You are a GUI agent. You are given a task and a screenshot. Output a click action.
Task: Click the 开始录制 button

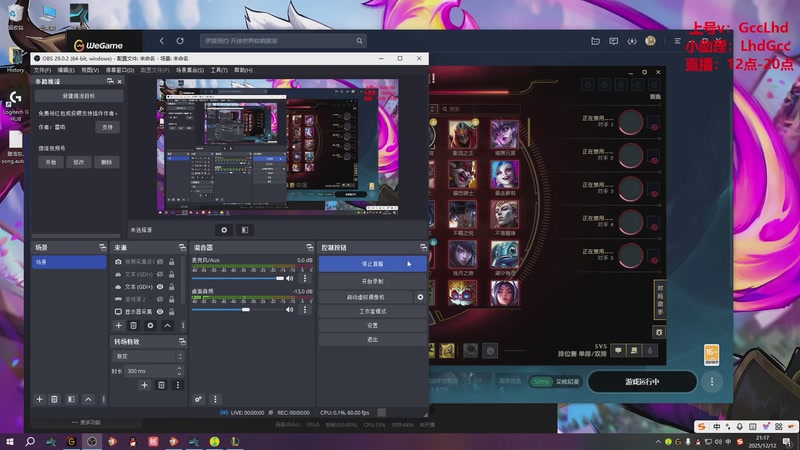(x=372, y=281)
